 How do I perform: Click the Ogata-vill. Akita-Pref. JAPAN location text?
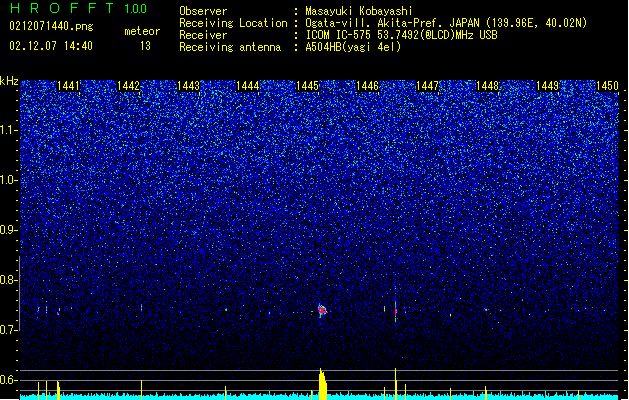(x=446, y=23)
